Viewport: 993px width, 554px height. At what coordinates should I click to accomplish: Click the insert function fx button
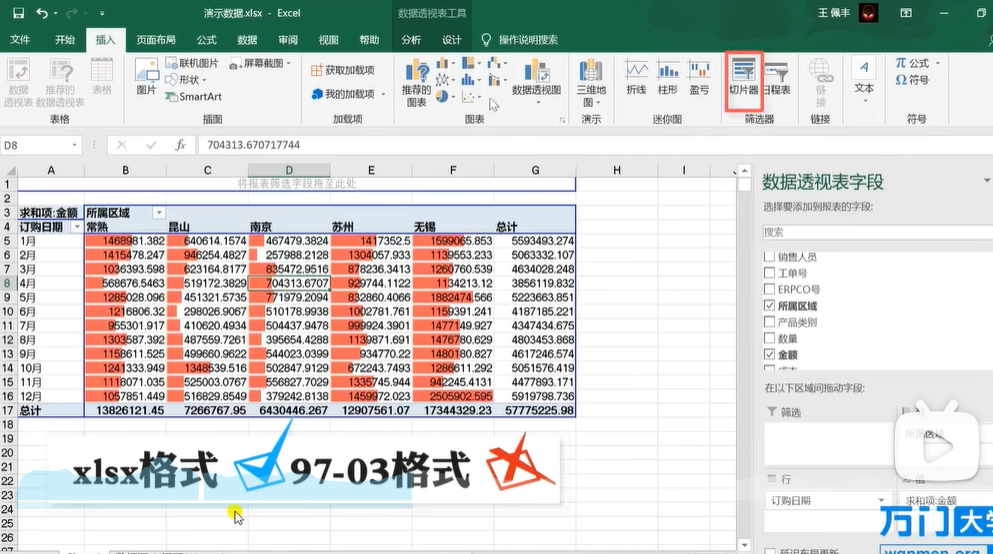click(180, 145)
